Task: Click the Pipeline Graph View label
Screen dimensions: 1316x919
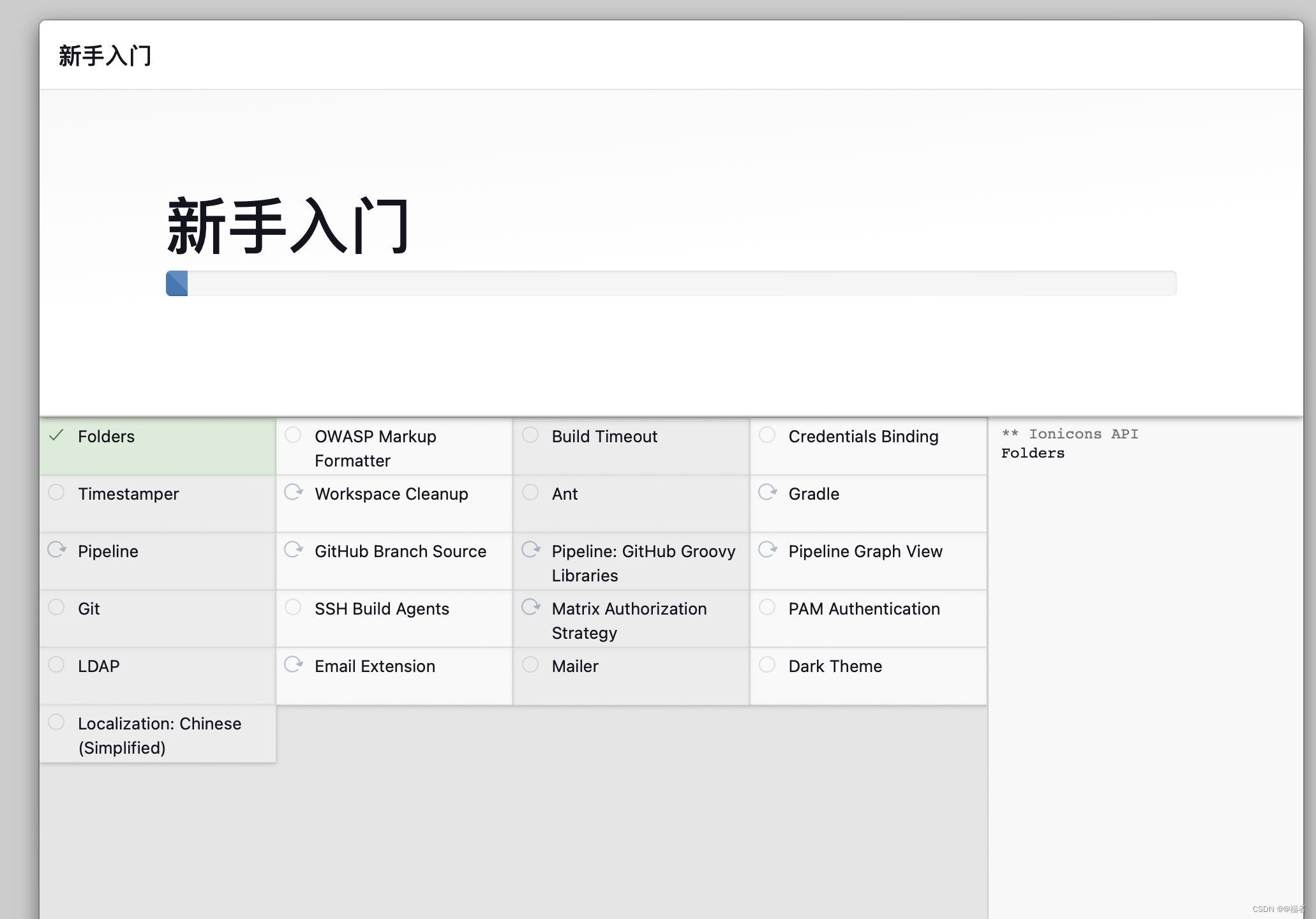Action: point(865,551)
